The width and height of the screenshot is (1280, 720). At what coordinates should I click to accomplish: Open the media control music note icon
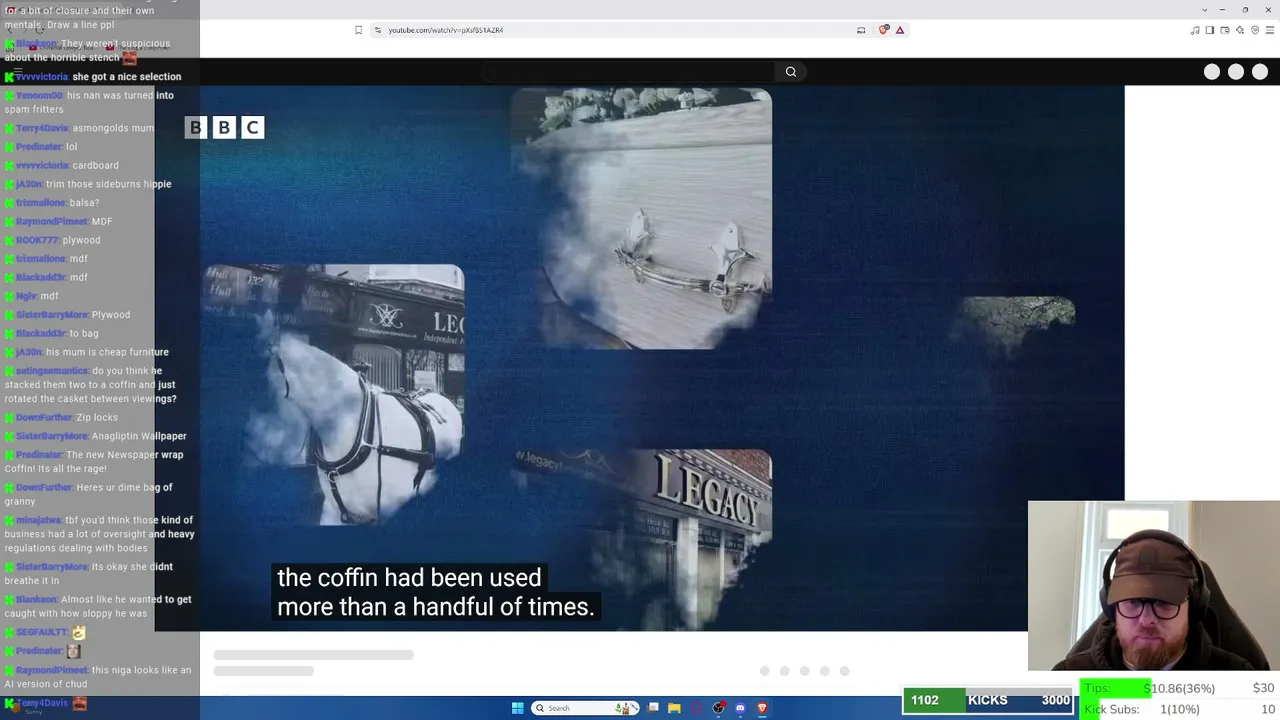[x=1195, y=30]
